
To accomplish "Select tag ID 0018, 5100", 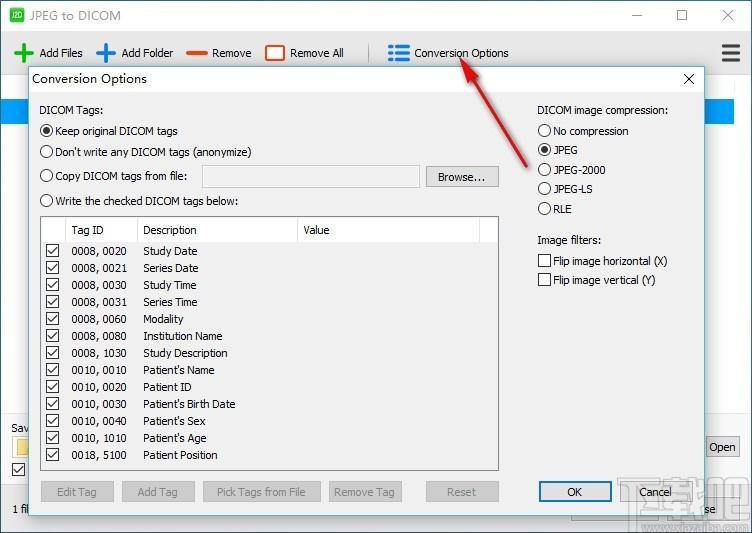I will 99,455.
